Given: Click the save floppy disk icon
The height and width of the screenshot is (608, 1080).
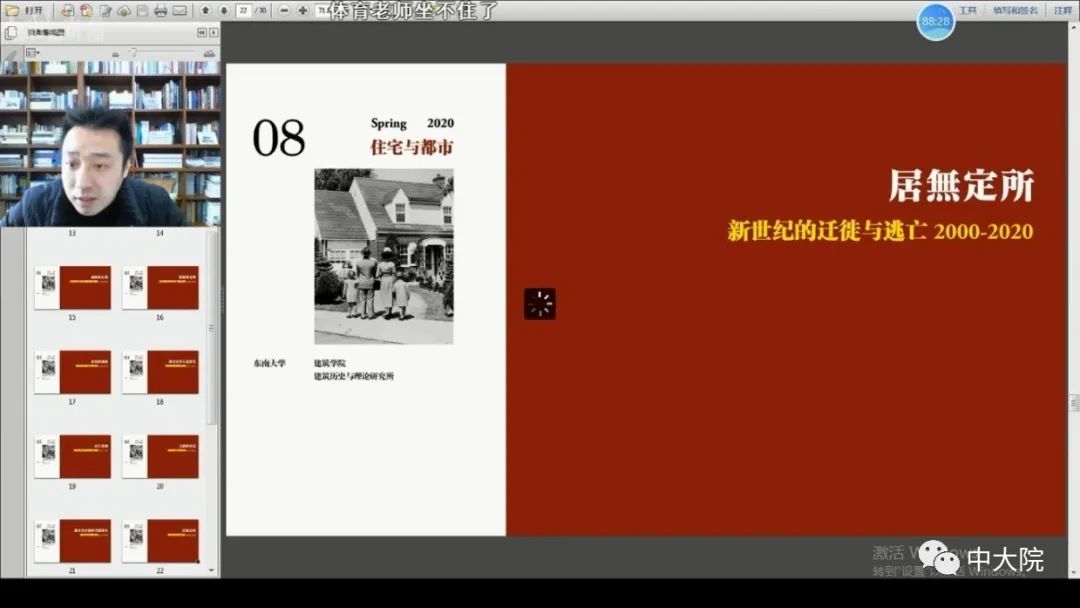Looking at the screenshot, I should pos(142,11).
